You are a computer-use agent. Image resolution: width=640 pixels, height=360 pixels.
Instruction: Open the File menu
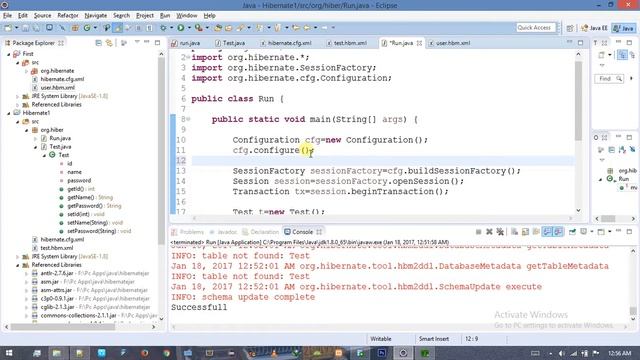pyautogui.click(x=7, y=16)
